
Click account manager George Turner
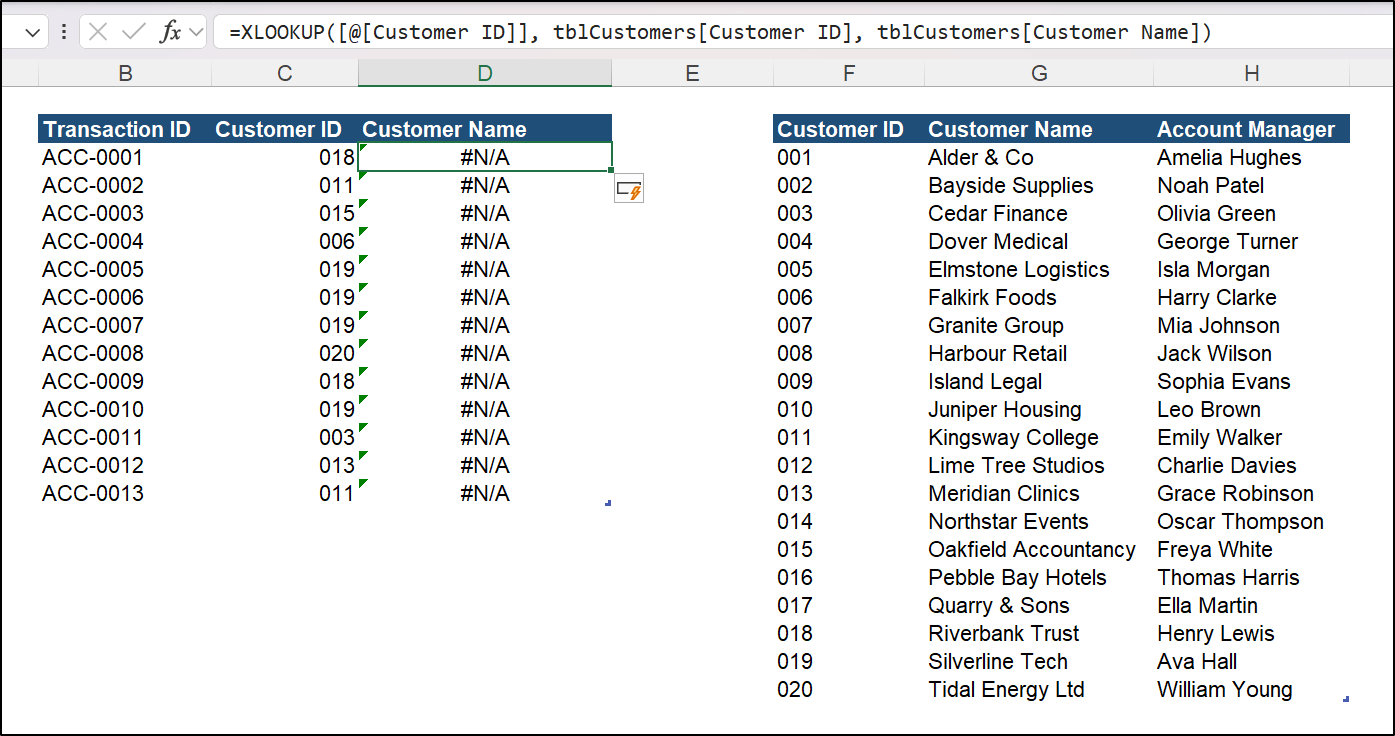[x=1252, y=241]
